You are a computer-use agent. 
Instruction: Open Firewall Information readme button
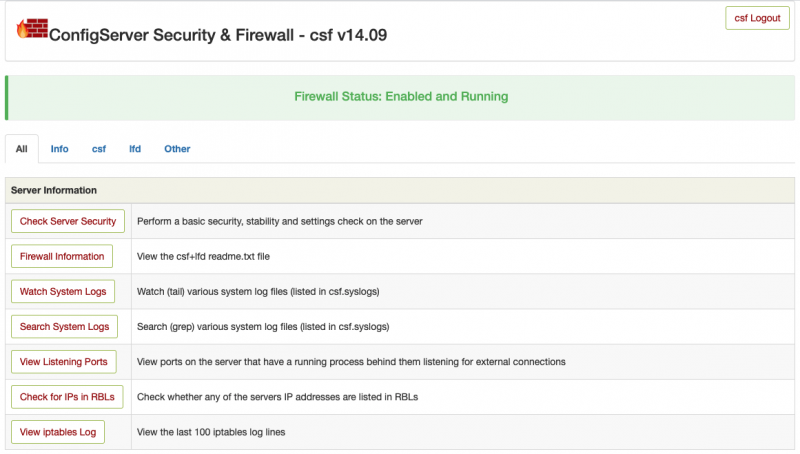[62, 256]
